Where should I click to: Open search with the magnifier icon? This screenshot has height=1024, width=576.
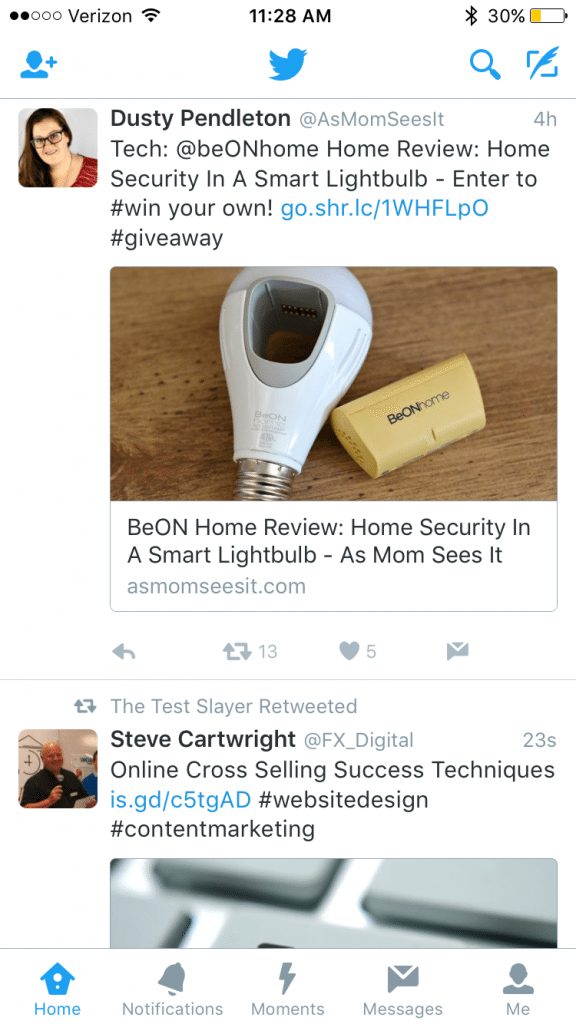[485, 64]
